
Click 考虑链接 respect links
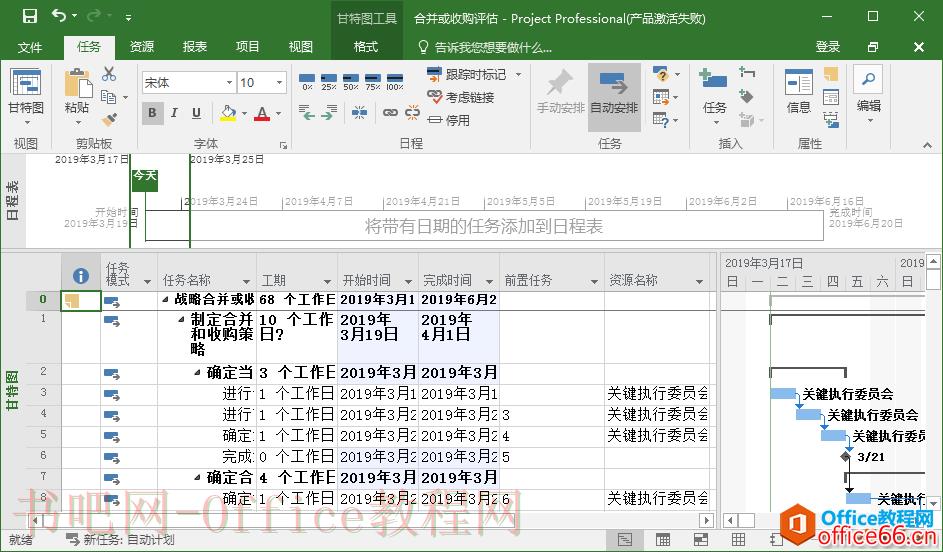click(461, 97)
